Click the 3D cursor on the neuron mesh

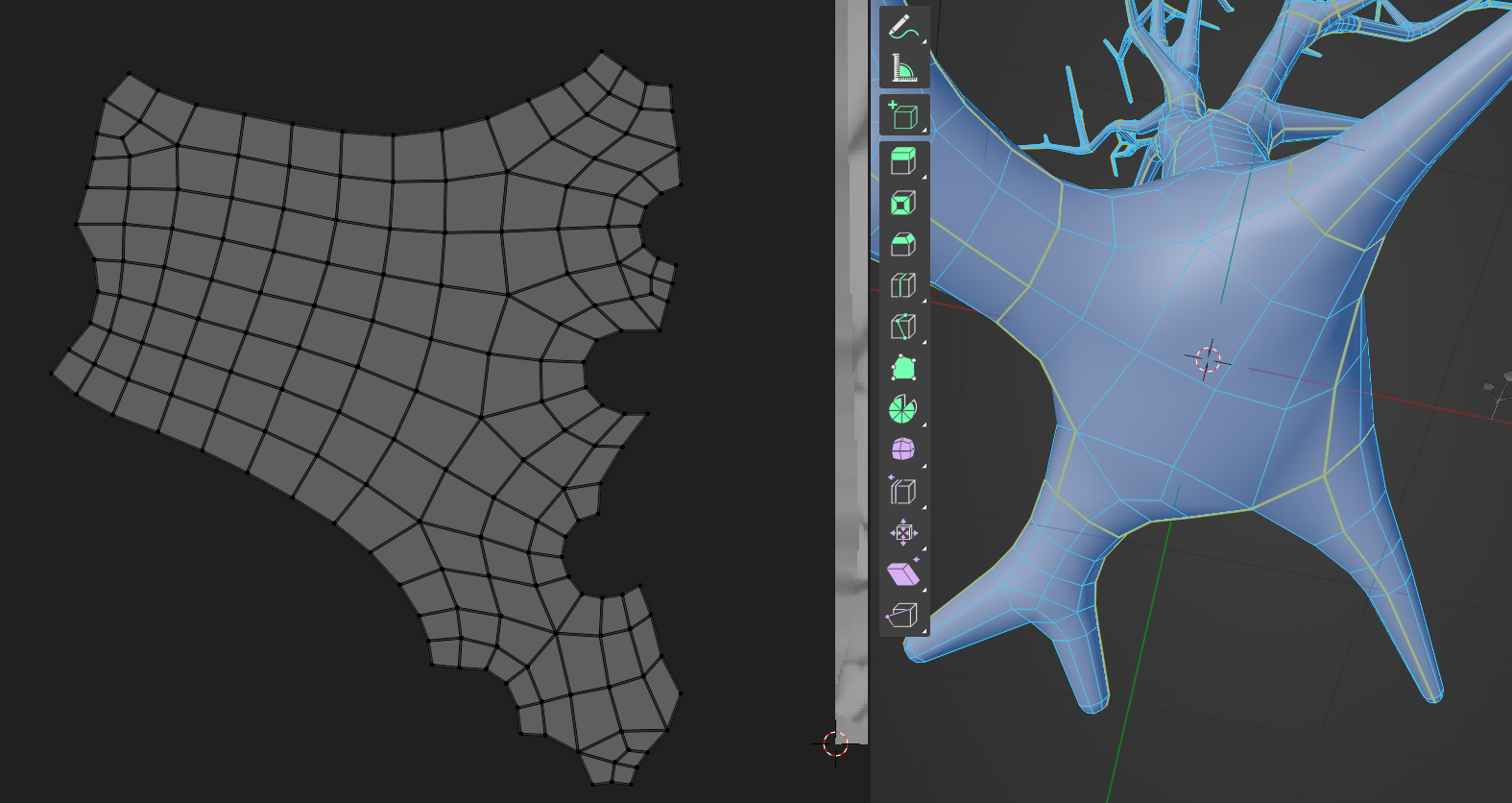(x=1208, y=360)
